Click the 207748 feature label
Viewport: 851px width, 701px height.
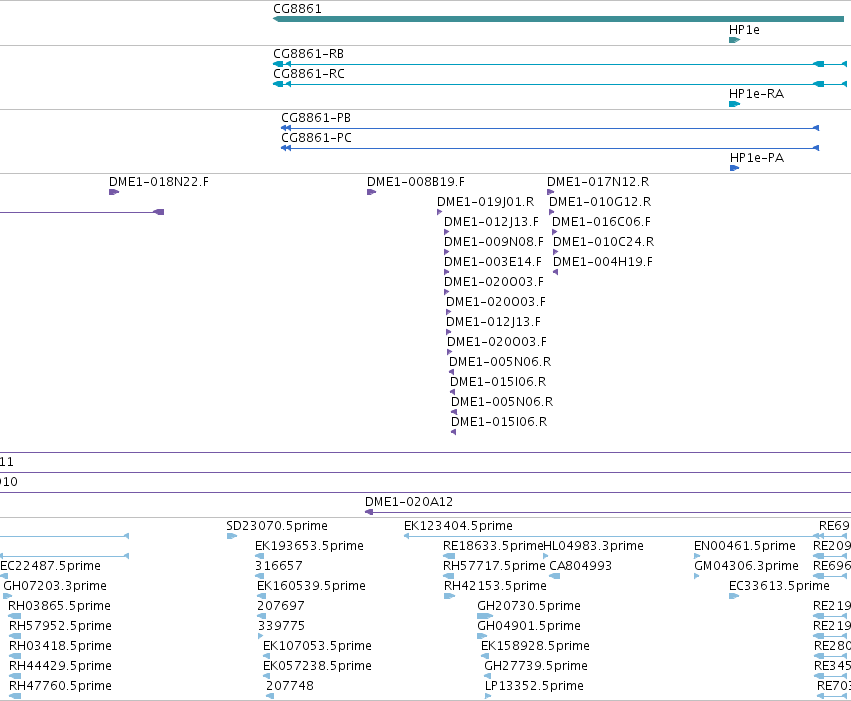(290, 686)
